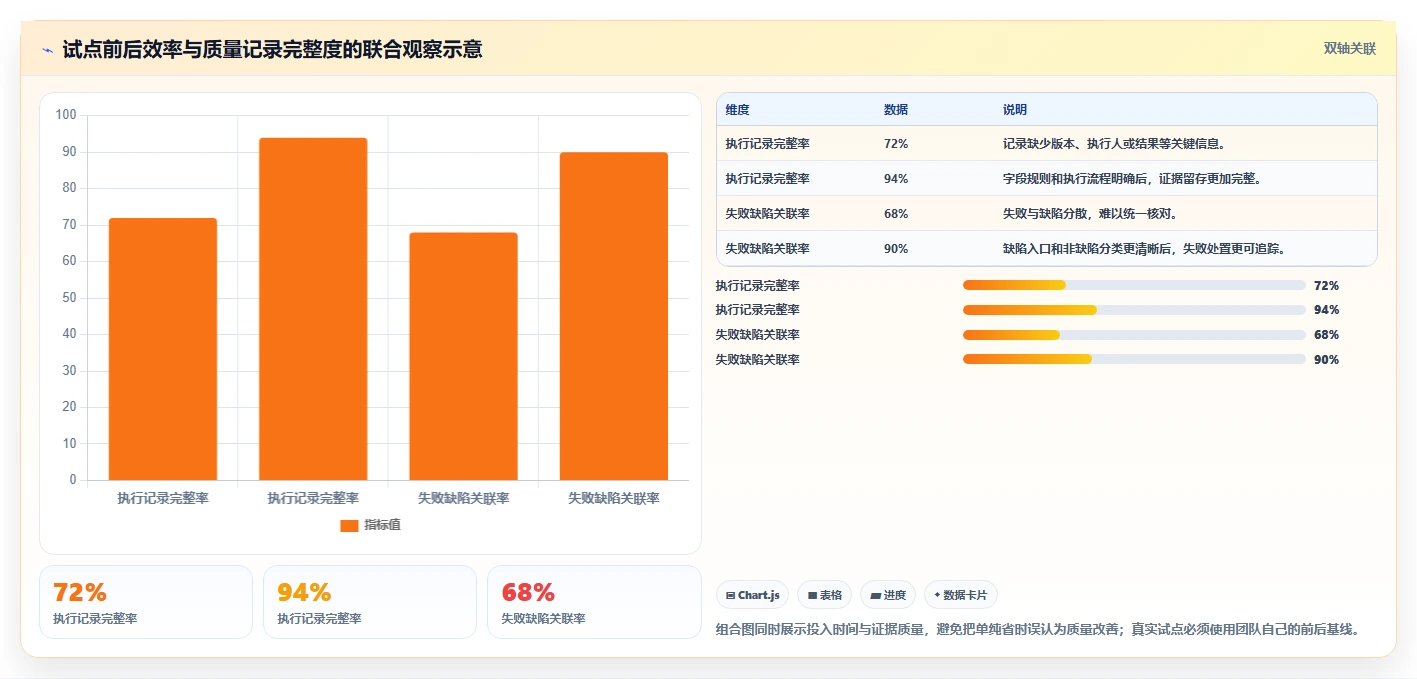Click the progress bar labeled 90%
Viewport: 1417px width, 679px height.
coord(1134,359)
